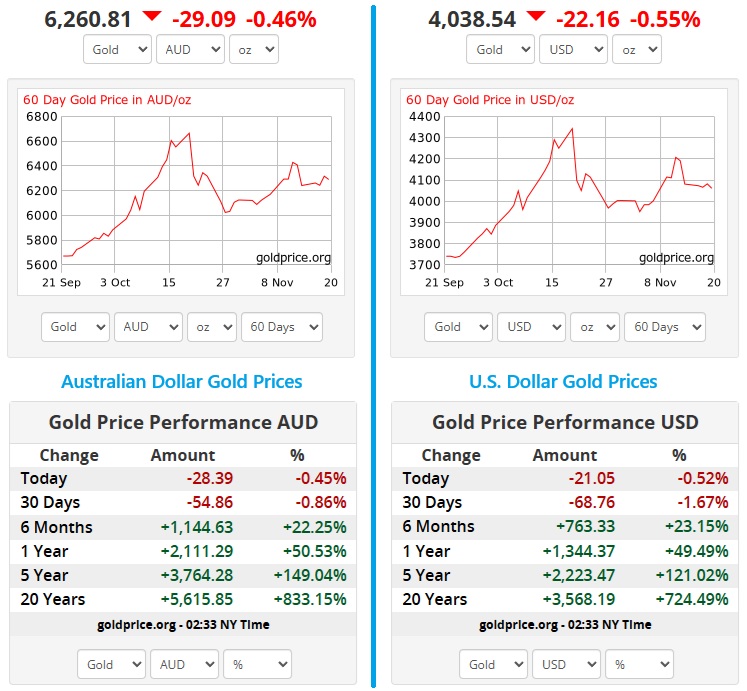This screenshot has height=691, width=747.
Task: Open the U.S. Dollar Gold Prices link
Action: pos(563,381)
